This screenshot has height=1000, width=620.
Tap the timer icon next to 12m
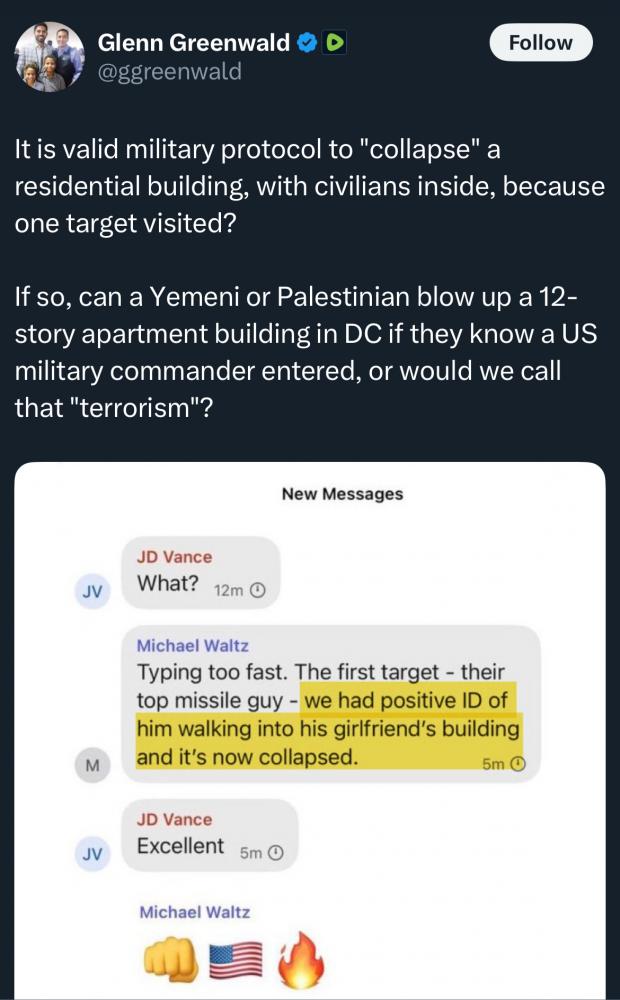pos(256,591)
